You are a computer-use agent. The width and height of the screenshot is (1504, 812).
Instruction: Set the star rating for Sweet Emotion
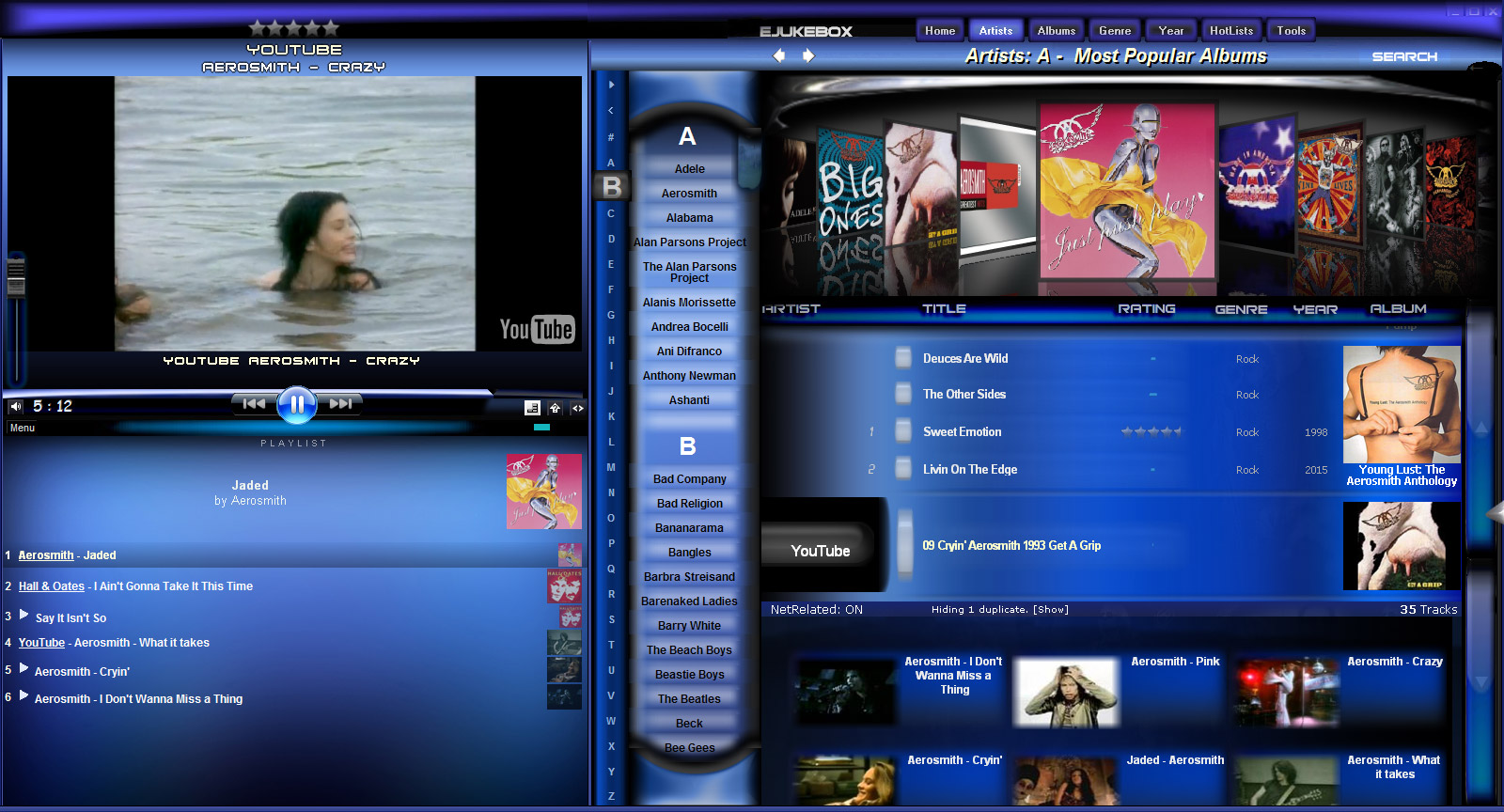1151,432
